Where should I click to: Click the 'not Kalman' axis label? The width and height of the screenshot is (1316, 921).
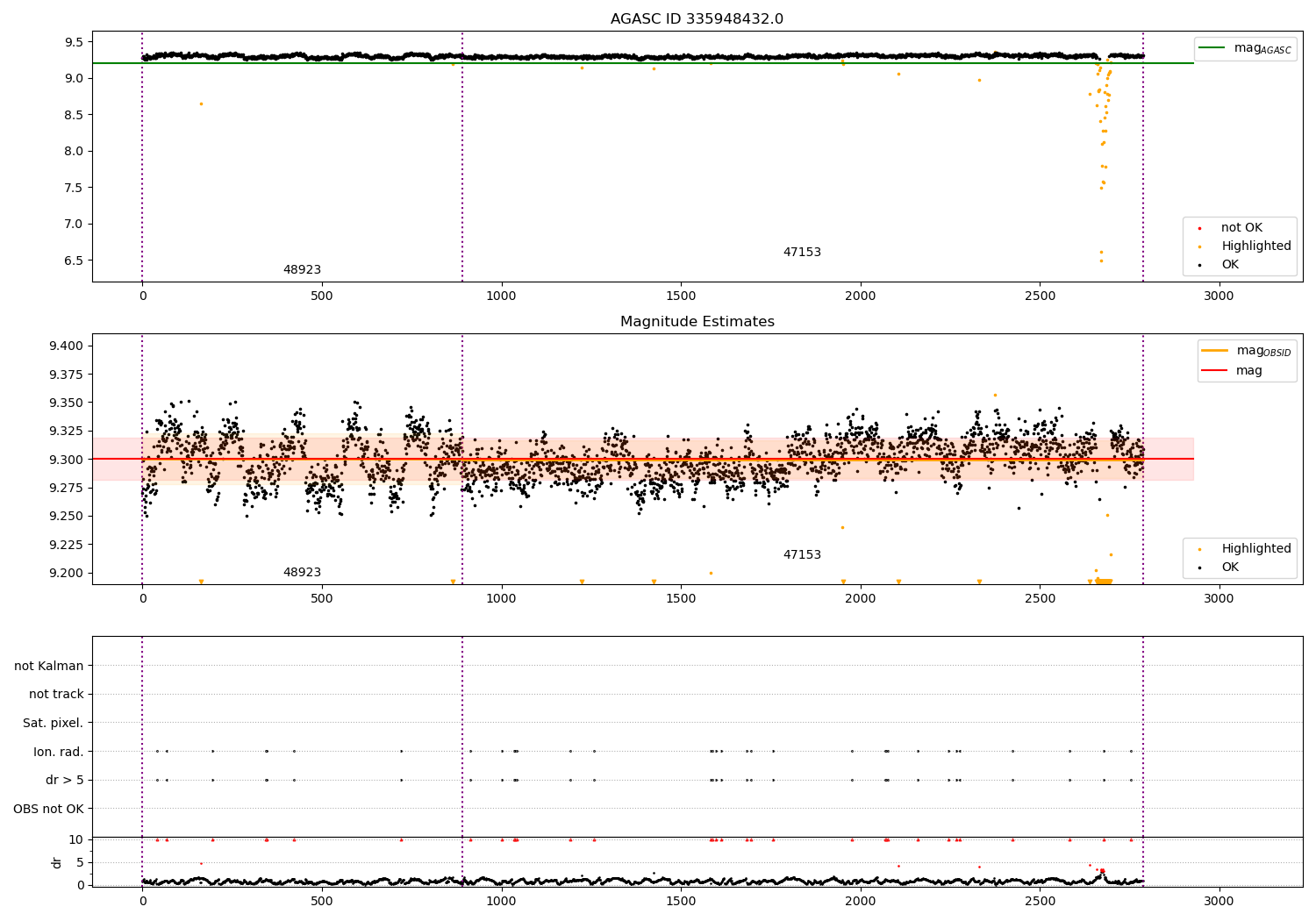pos(49,667)
